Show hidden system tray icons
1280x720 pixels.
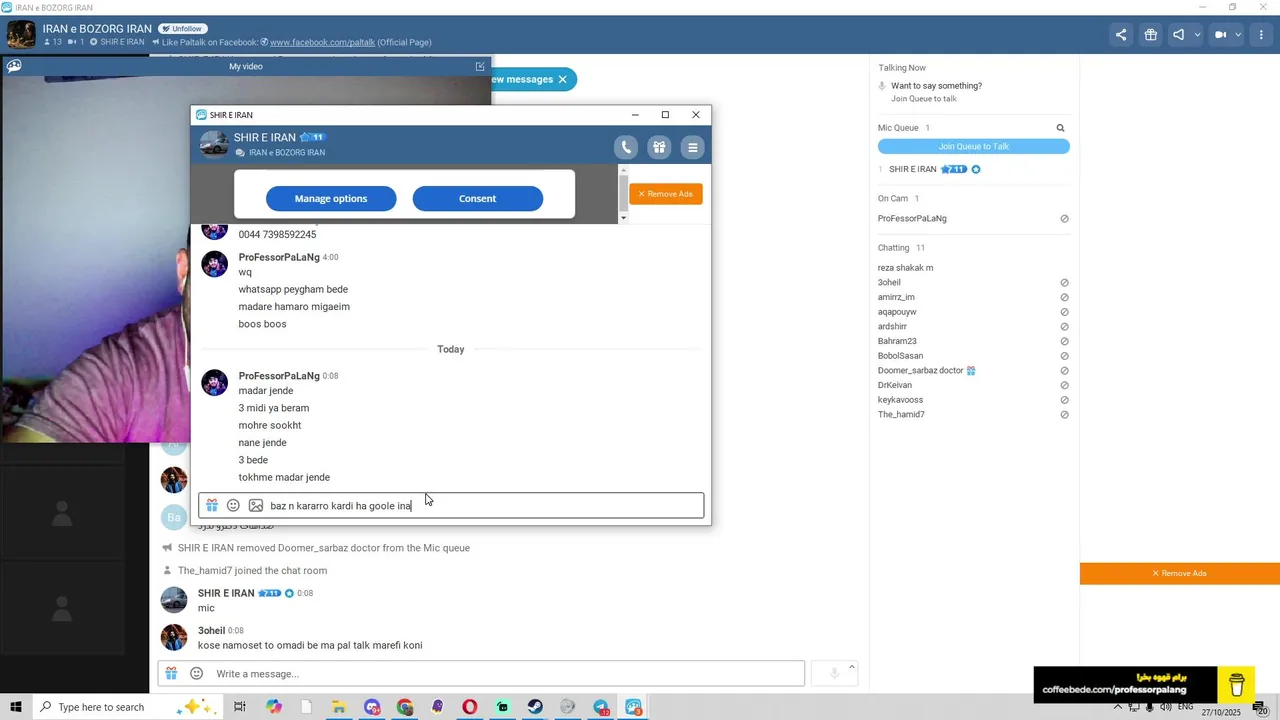point(1118,707)
